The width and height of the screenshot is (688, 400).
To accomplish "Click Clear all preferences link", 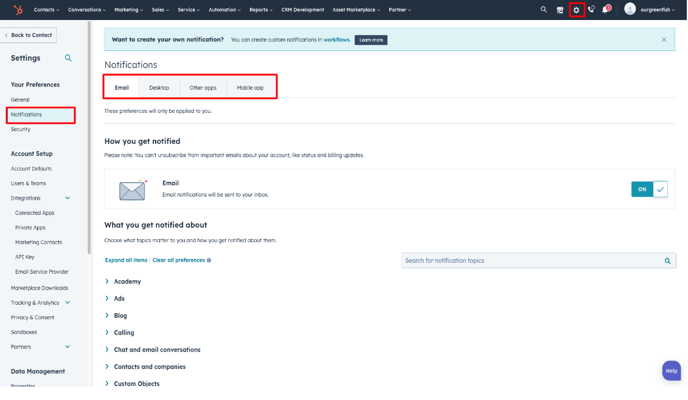I will [179, 260].
